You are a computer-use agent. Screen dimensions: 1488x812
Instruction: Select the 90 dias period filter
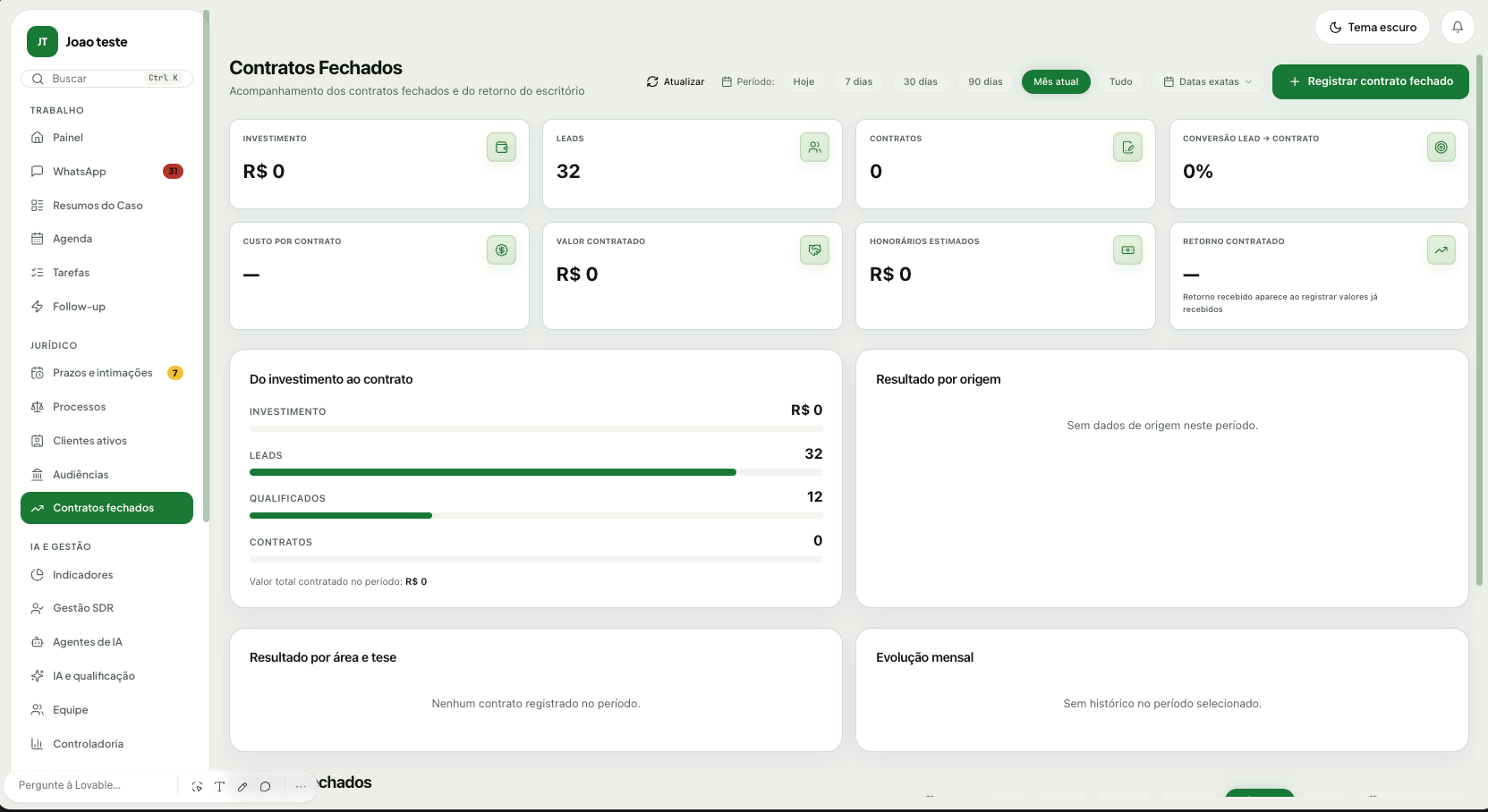985,81
